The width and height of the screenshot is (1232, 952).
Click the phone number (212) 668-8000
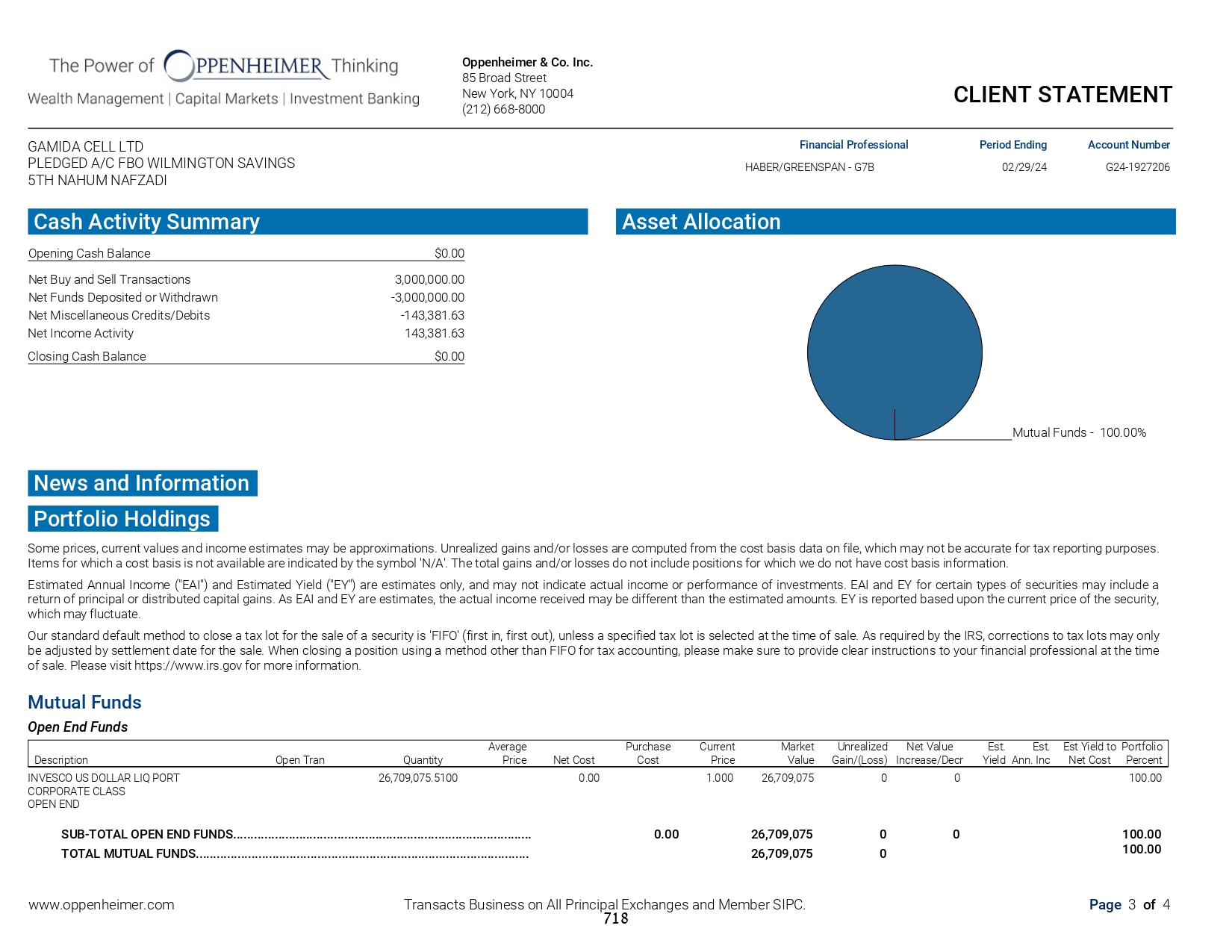point(503,109)
